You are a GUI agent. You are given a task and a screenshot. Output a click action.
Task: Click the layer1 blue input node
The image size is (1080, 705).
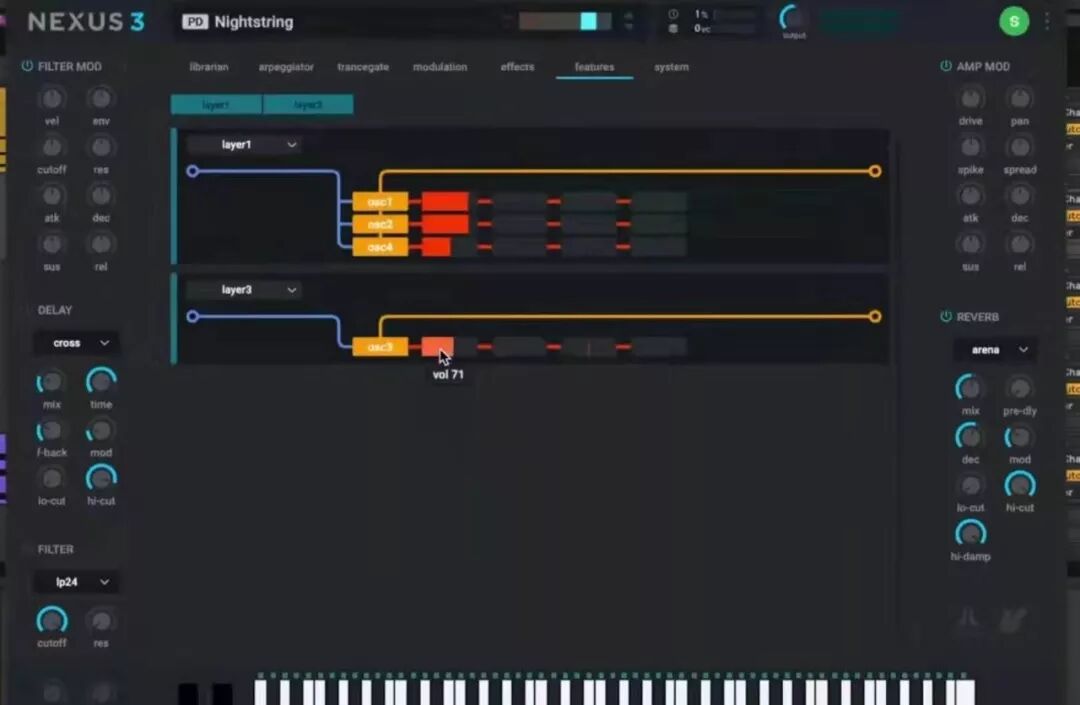[193, 171]
